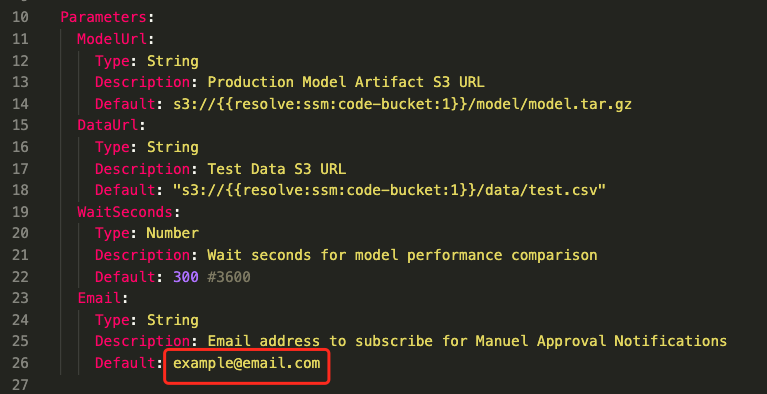Select the WaitSeconds key
The image size is (767, 394).
tap(125, 212)
